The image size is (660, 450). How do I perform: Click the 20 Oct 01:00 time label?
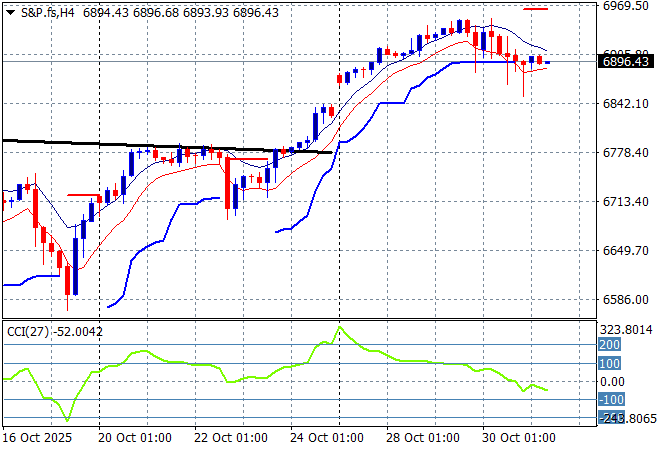tap(137, 438)
